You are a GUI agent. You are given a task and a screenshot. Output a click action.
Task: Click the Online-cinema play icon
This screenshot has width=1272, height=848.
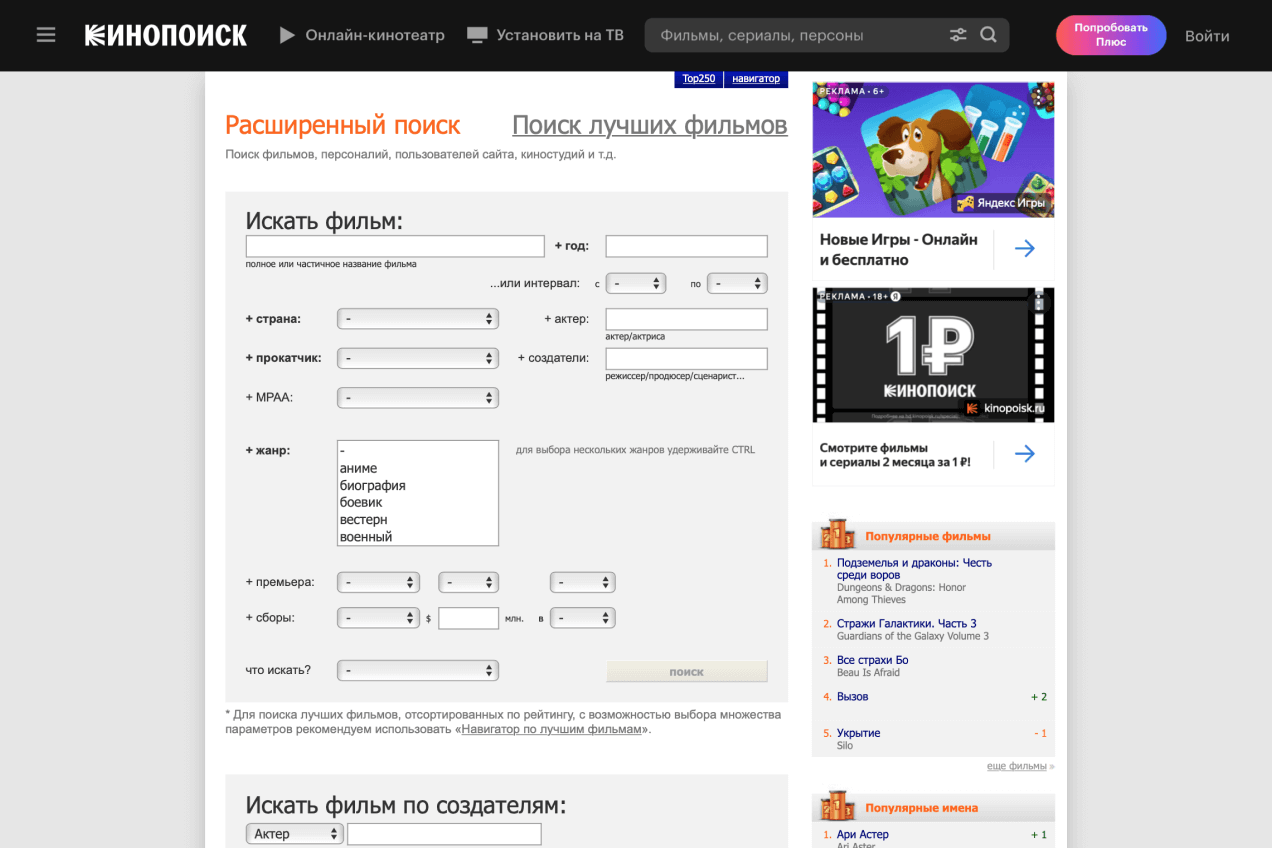coord(287,35)
